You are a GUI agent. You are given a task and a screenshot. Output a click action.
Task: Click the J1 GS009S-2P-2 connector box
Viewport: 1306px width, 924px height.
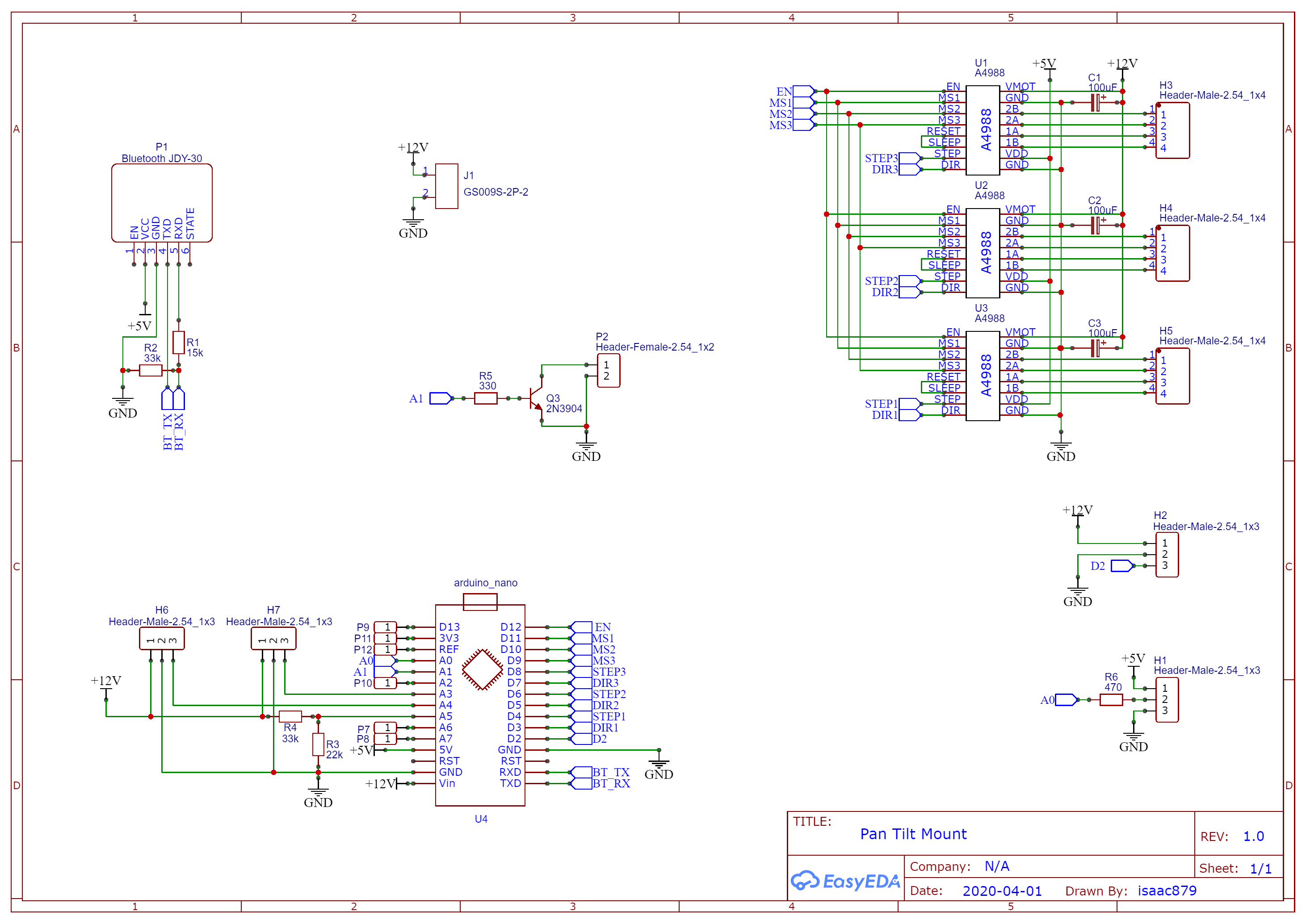pos(447,186)
